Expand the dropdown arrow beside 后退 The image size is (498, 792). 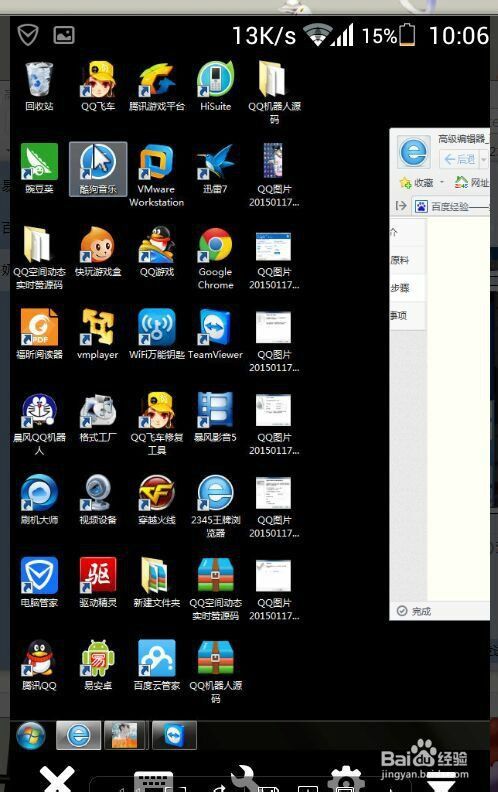tap(483, 160)
